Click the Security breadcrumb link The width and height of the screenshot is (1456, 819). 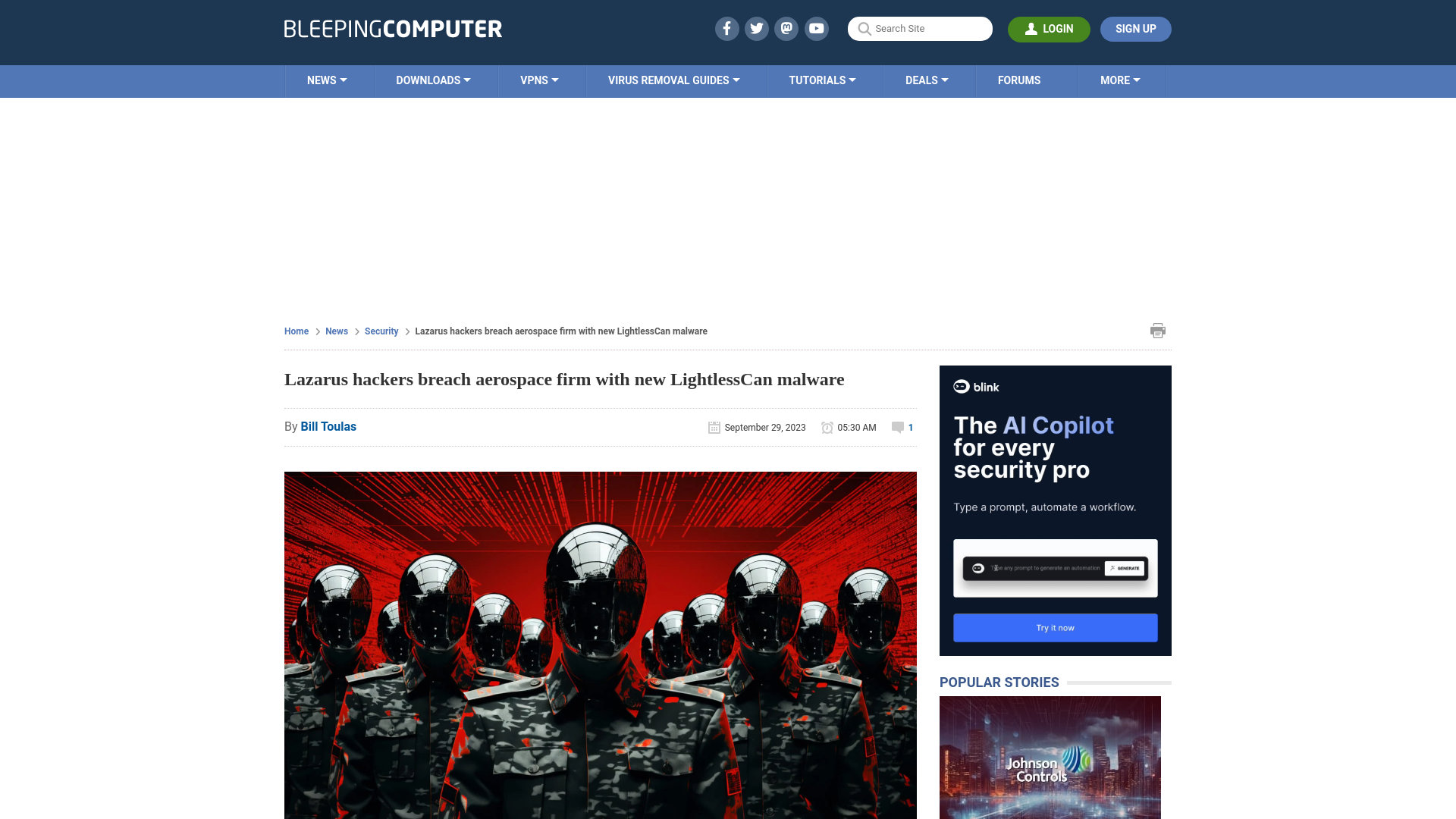coord(381,331)
